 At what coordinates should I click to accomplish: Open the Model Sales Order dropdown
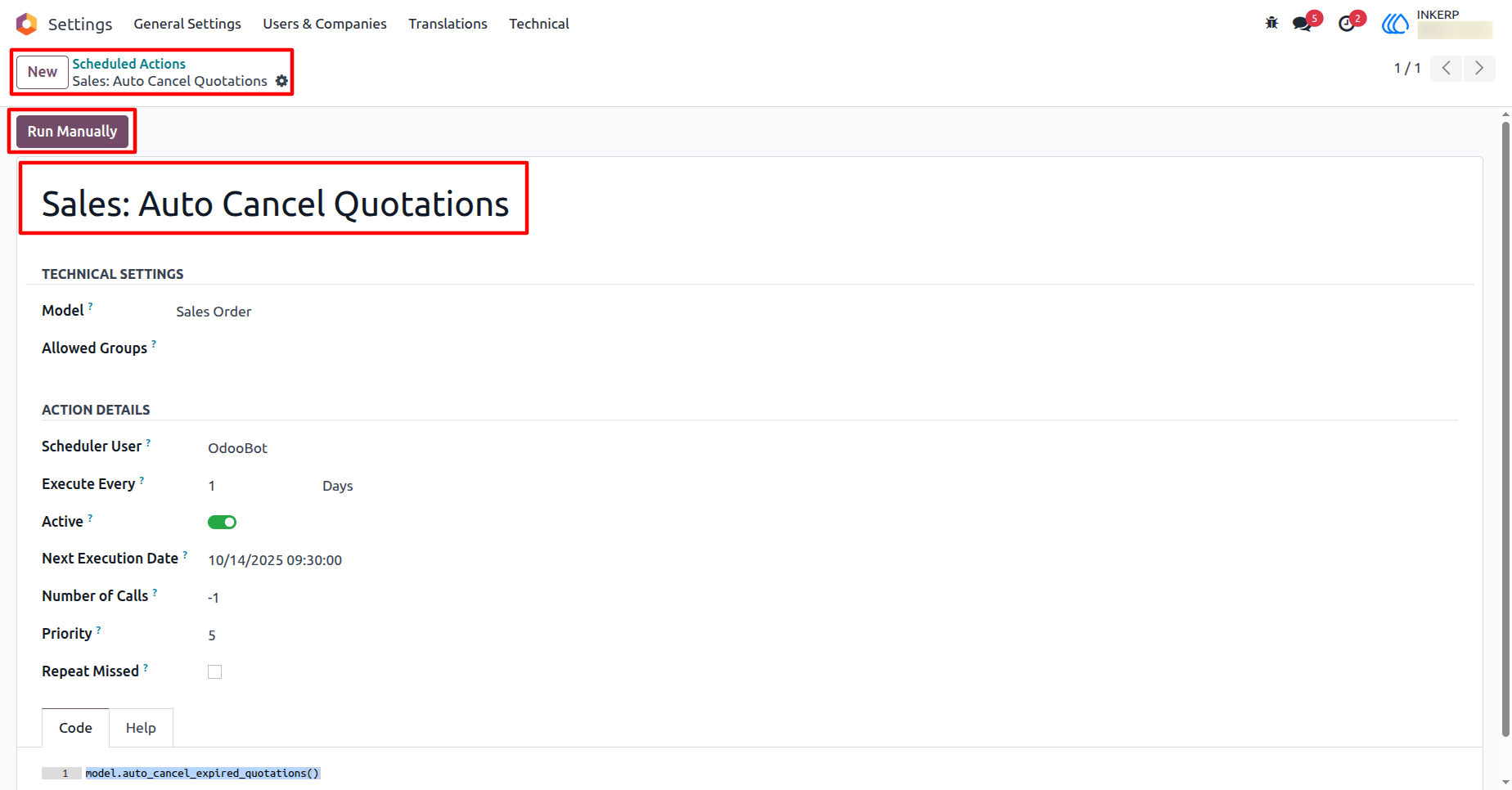(214, 312)
